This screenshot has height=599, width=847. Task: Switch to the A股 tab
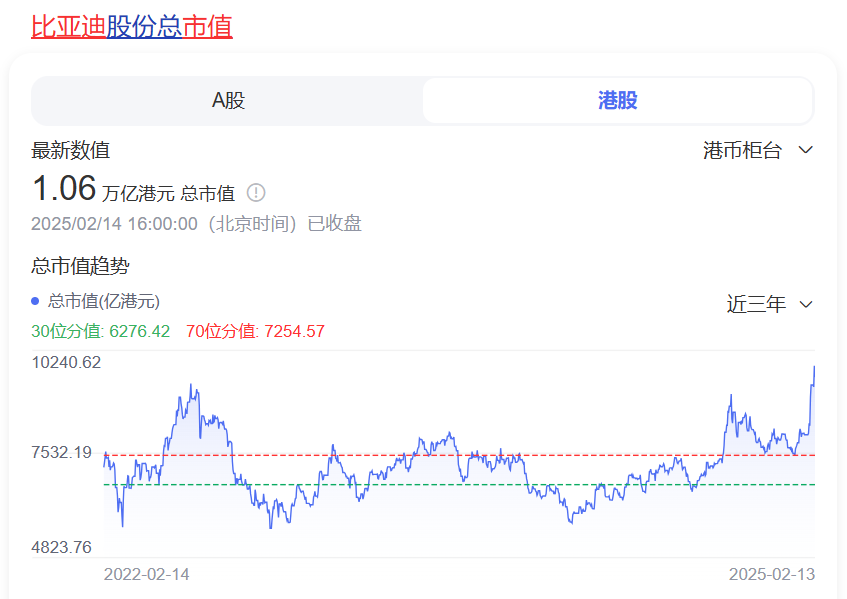pos(227,100)
